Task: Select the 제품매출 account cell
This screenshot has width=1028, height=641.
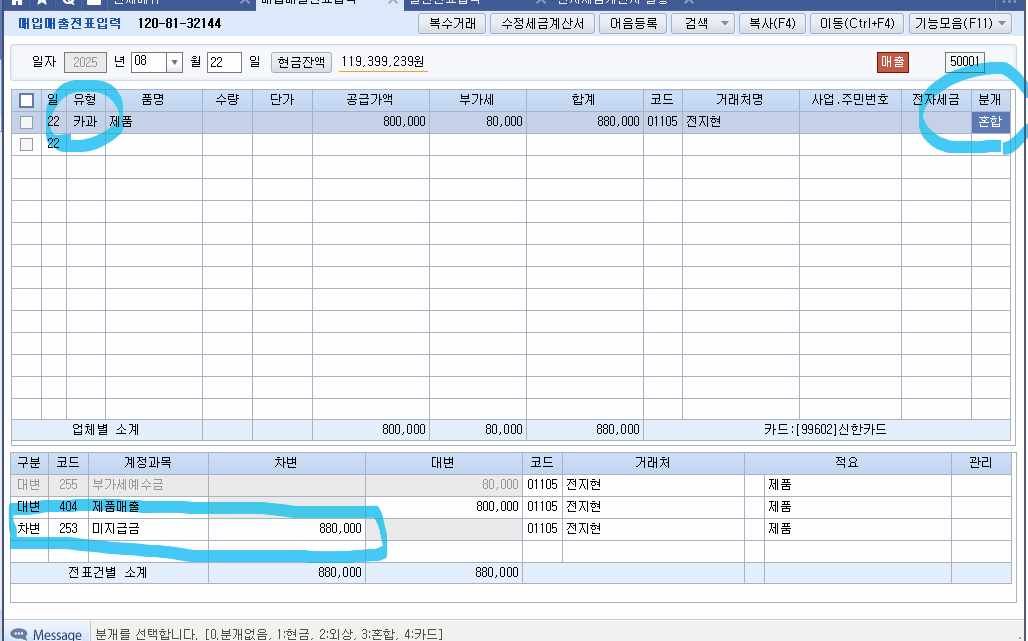Action: pyautogui.click(x=148, y=507)
